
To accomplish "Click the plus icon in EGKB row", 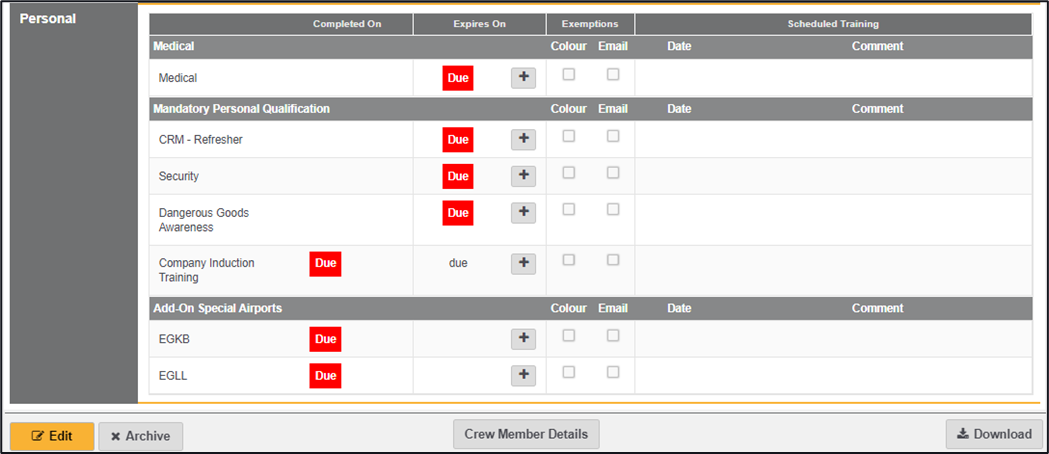I will pos(523,339).
